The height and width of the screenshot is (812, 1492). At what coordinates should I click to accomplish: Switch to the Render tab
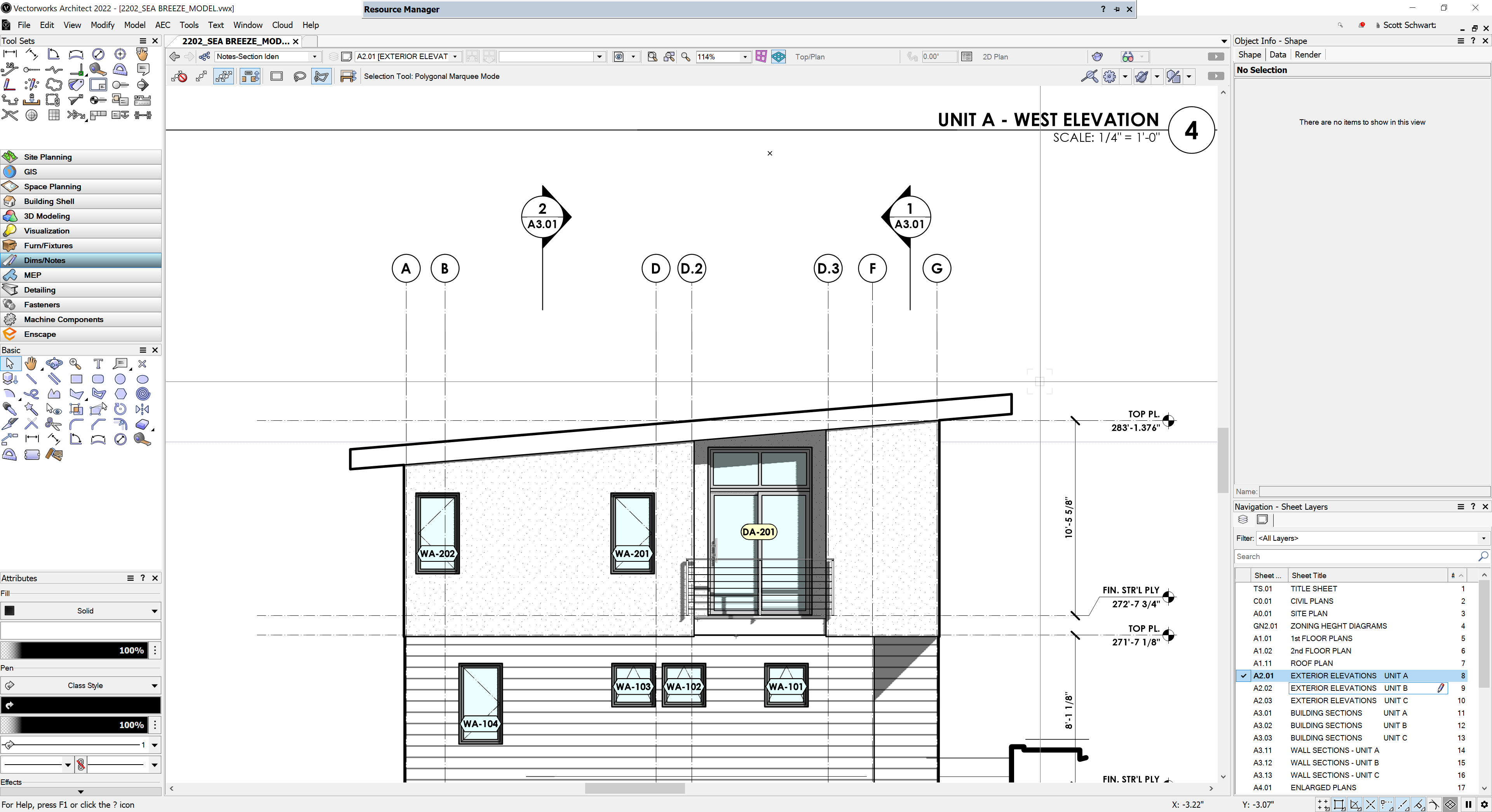click(1307, 54)
